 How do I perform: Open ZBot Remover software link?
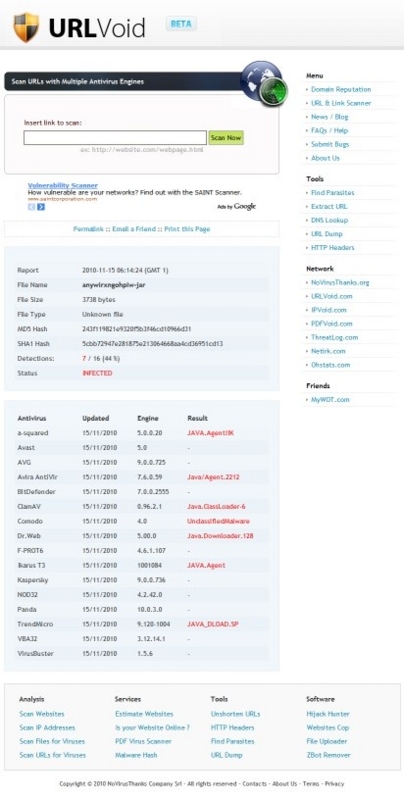(329, 756)
